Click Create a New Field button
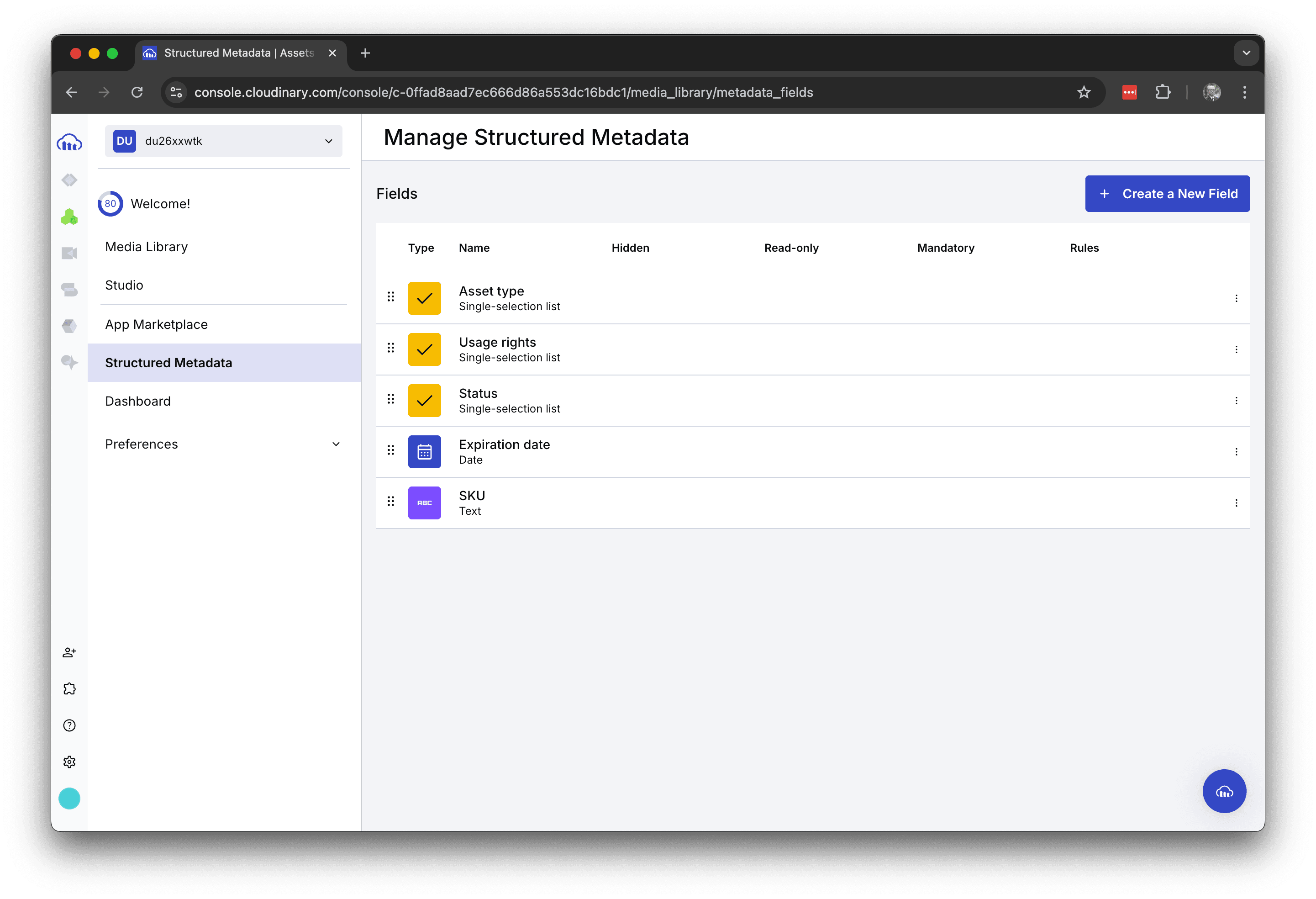 point(1167,194)
